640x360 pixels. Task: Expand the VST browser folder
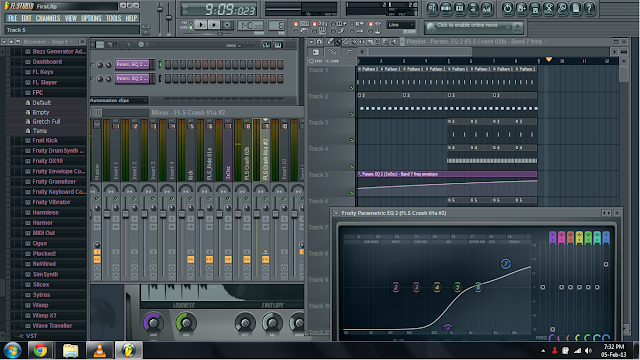tap(31, 336)
